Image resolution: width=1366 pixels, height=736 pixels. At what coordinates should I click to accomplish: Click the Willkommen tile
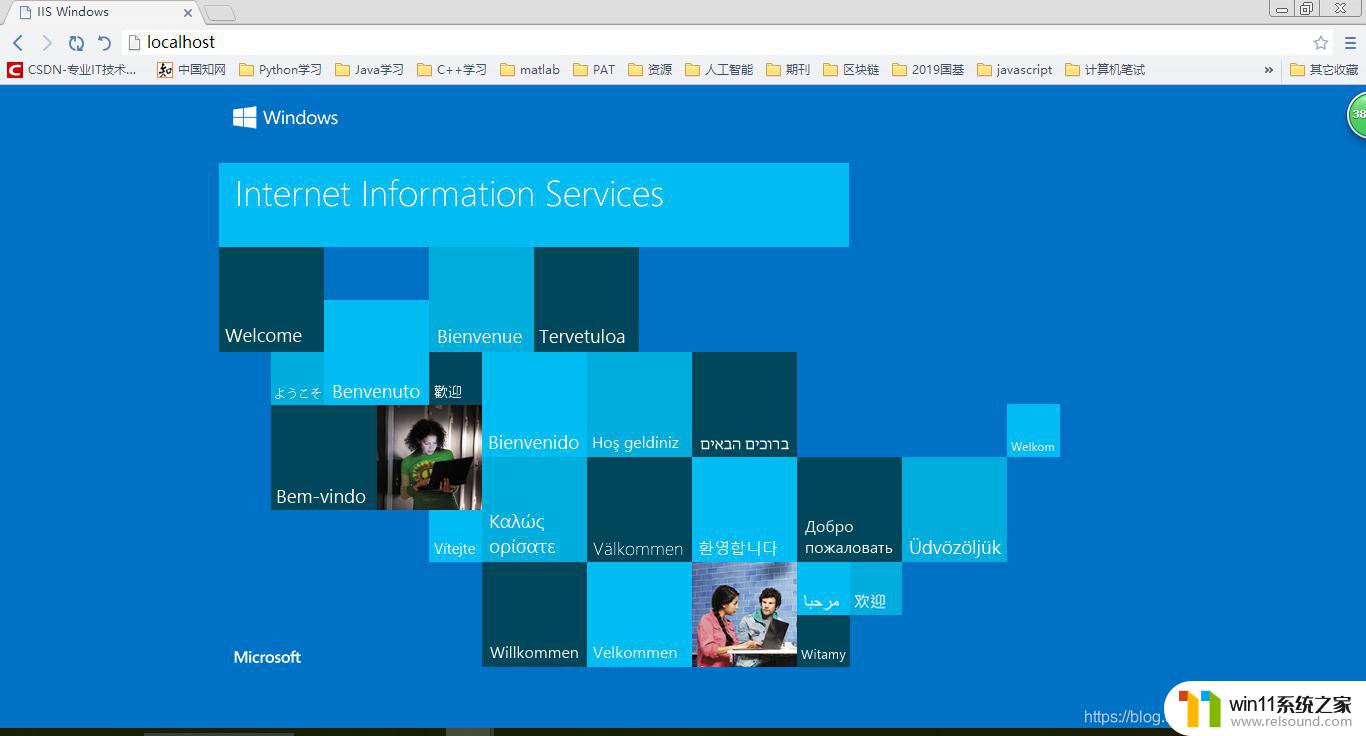click(x=534, y=615)
